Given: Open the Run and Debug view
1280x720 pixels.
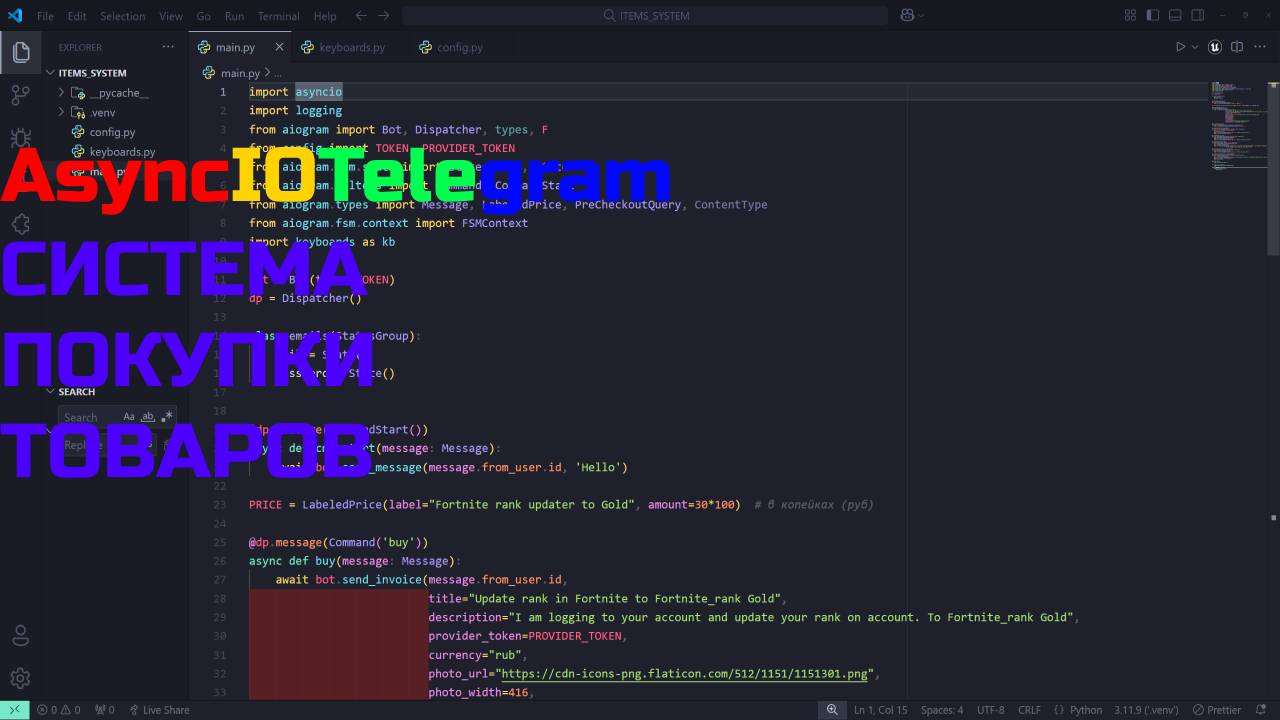Looking at the screenshot, I should pos(20,138).
